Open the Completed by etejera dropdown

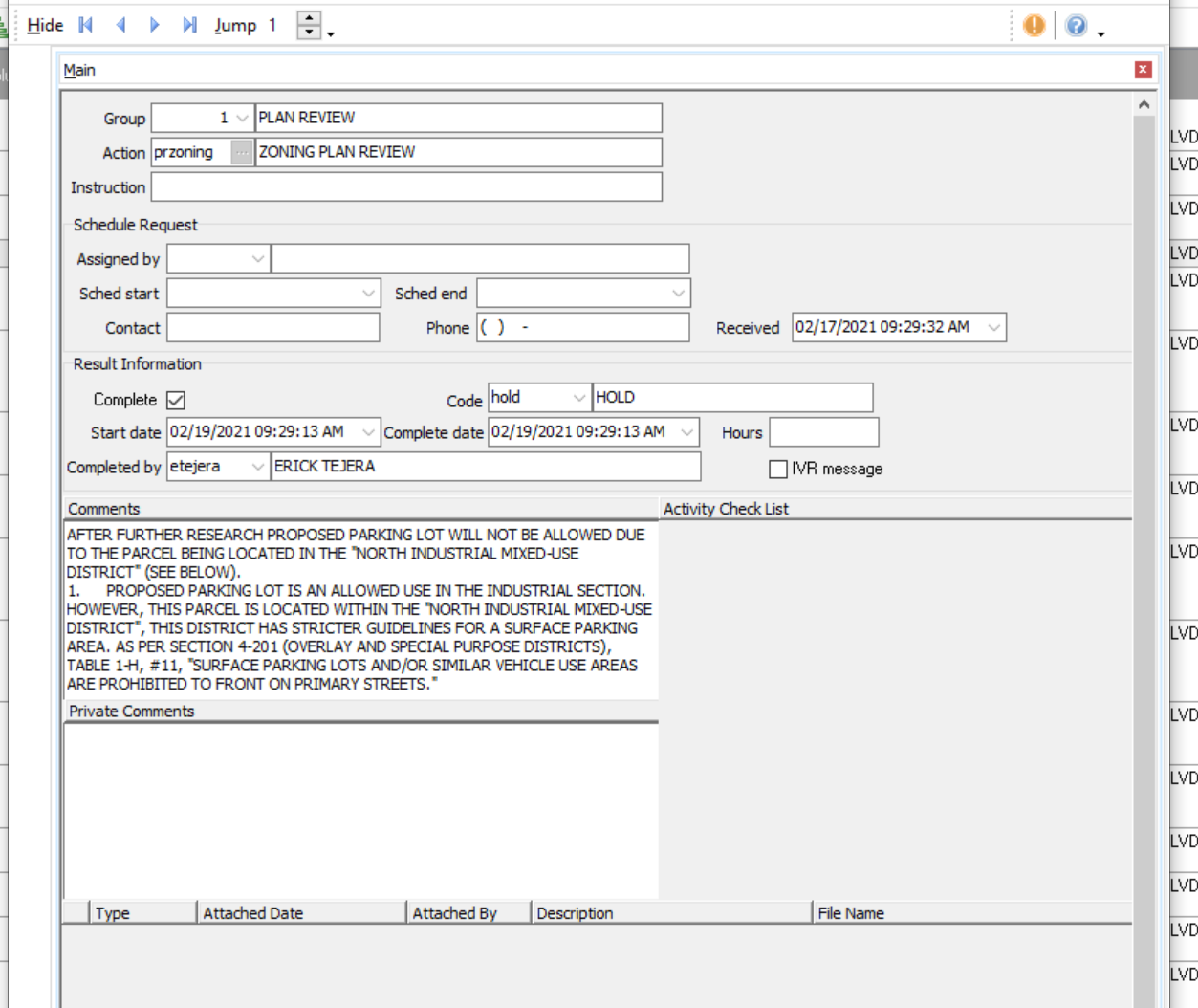[257, 467]
